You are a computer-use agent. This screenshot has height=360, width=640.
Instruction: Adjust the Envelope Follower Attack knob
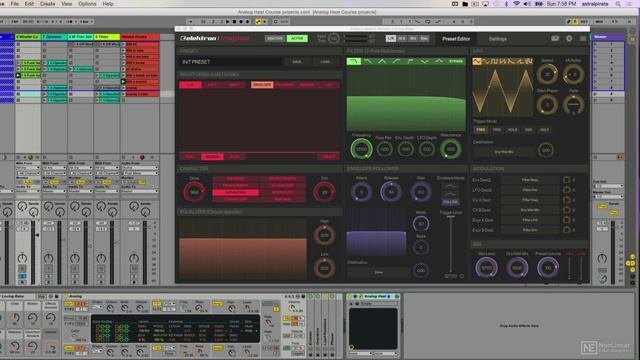coord(361,192)
